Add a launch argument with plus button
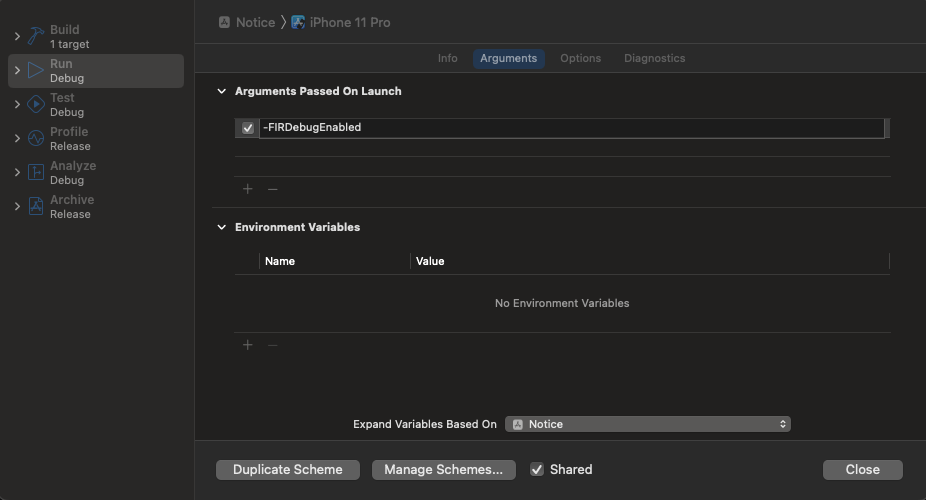Image resolution: width=926 pixels, height=500 pixels. (x=247, y=189)
